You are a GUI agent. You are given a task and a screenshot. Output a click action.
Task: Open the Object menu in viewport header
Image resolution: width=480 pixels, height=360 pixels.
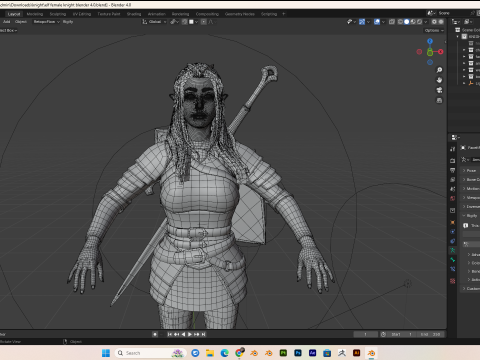tap(21, 22)
